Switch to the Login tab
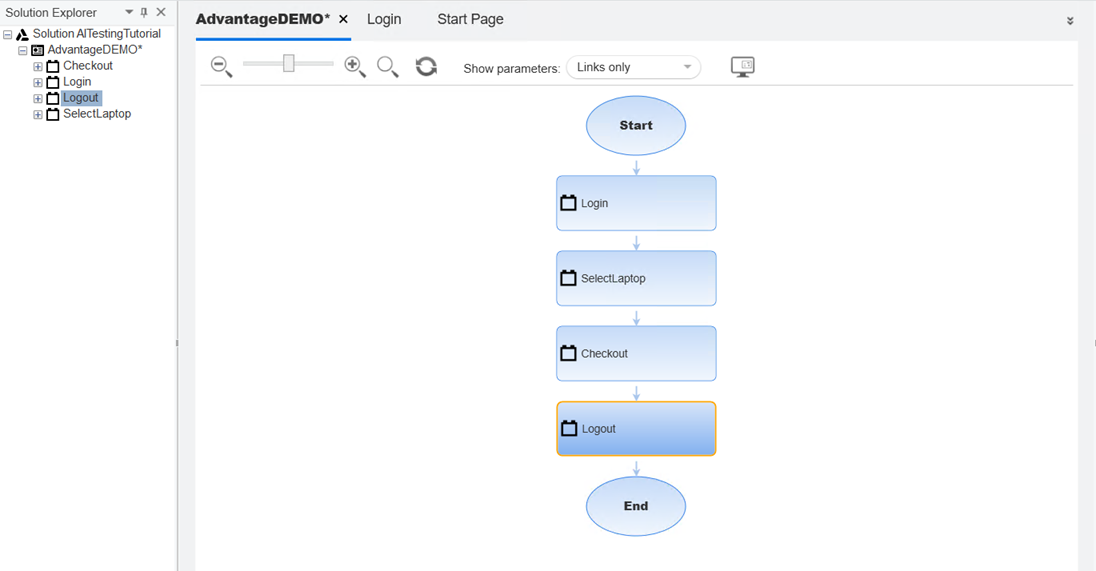 [x=384, y=19]
